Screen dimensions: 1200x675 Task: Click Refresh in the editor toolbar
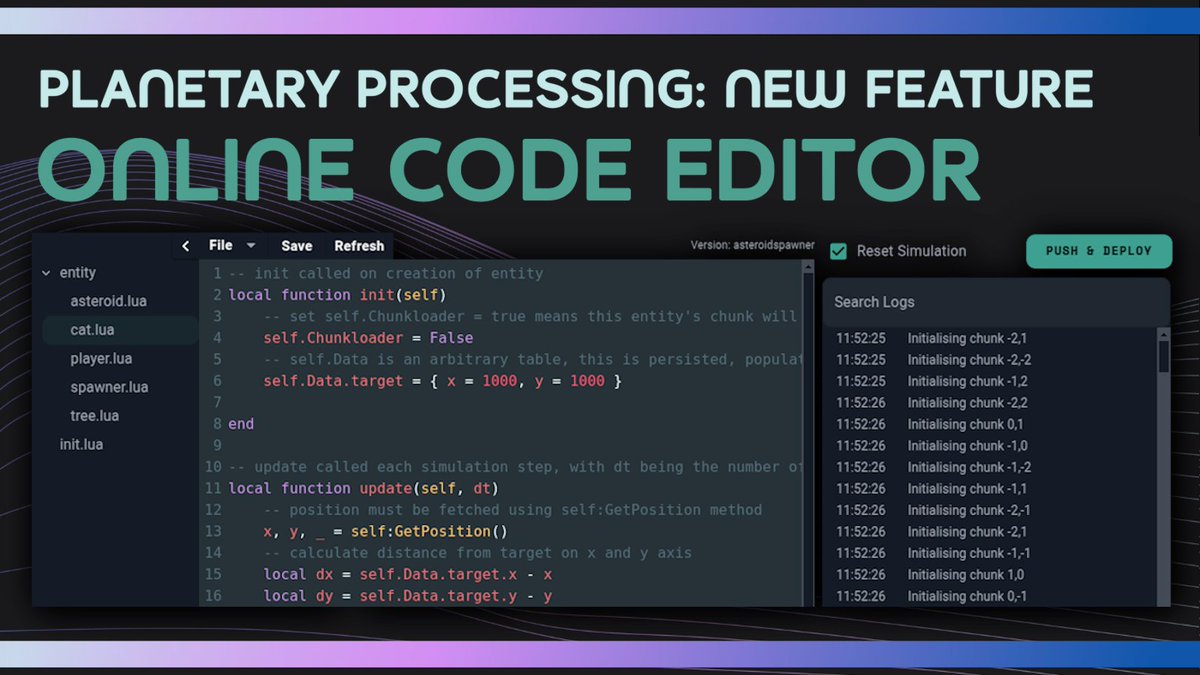[359, 246]
